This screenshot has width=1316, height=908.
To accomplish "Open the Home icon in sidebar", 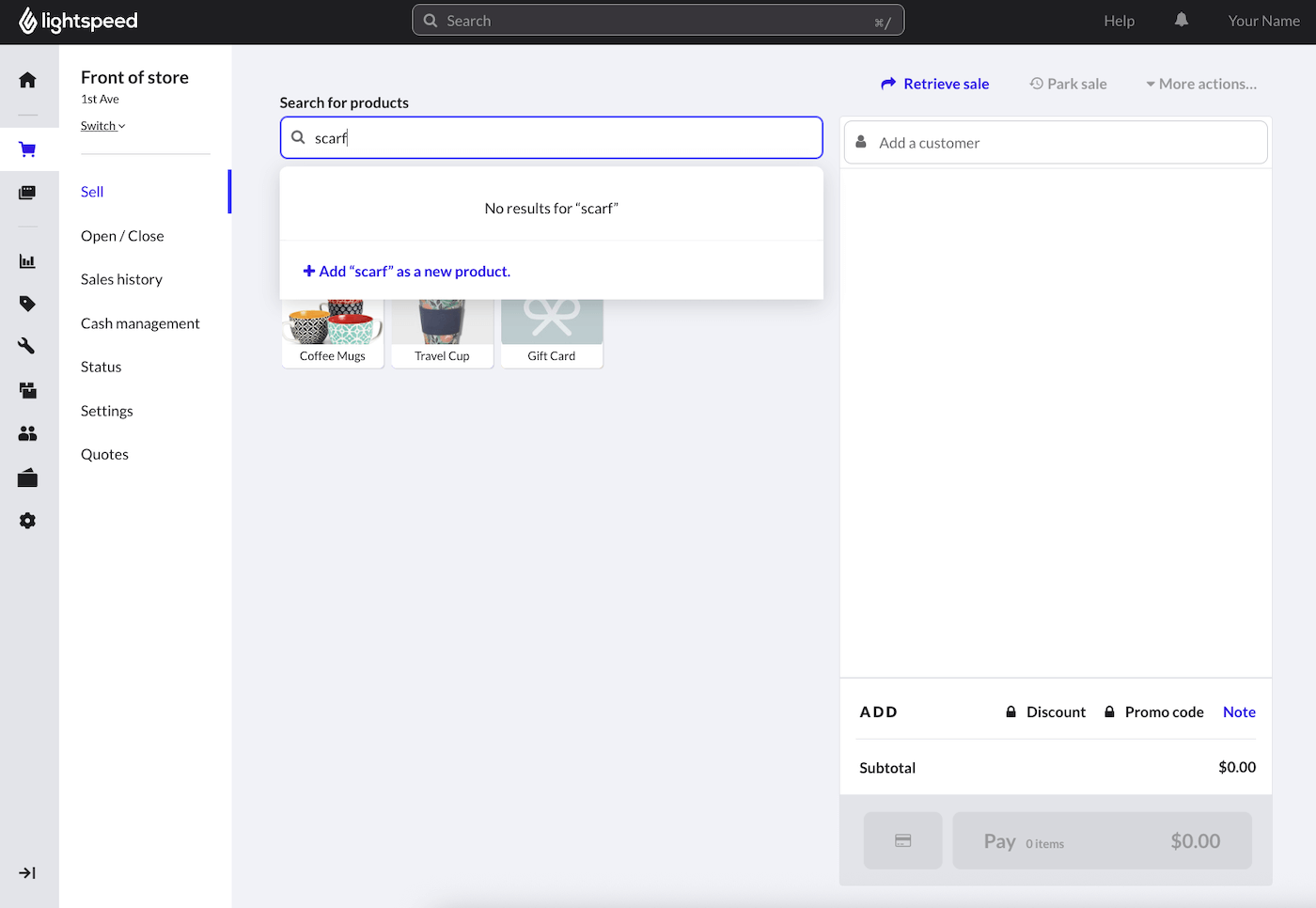I will 27,80.
